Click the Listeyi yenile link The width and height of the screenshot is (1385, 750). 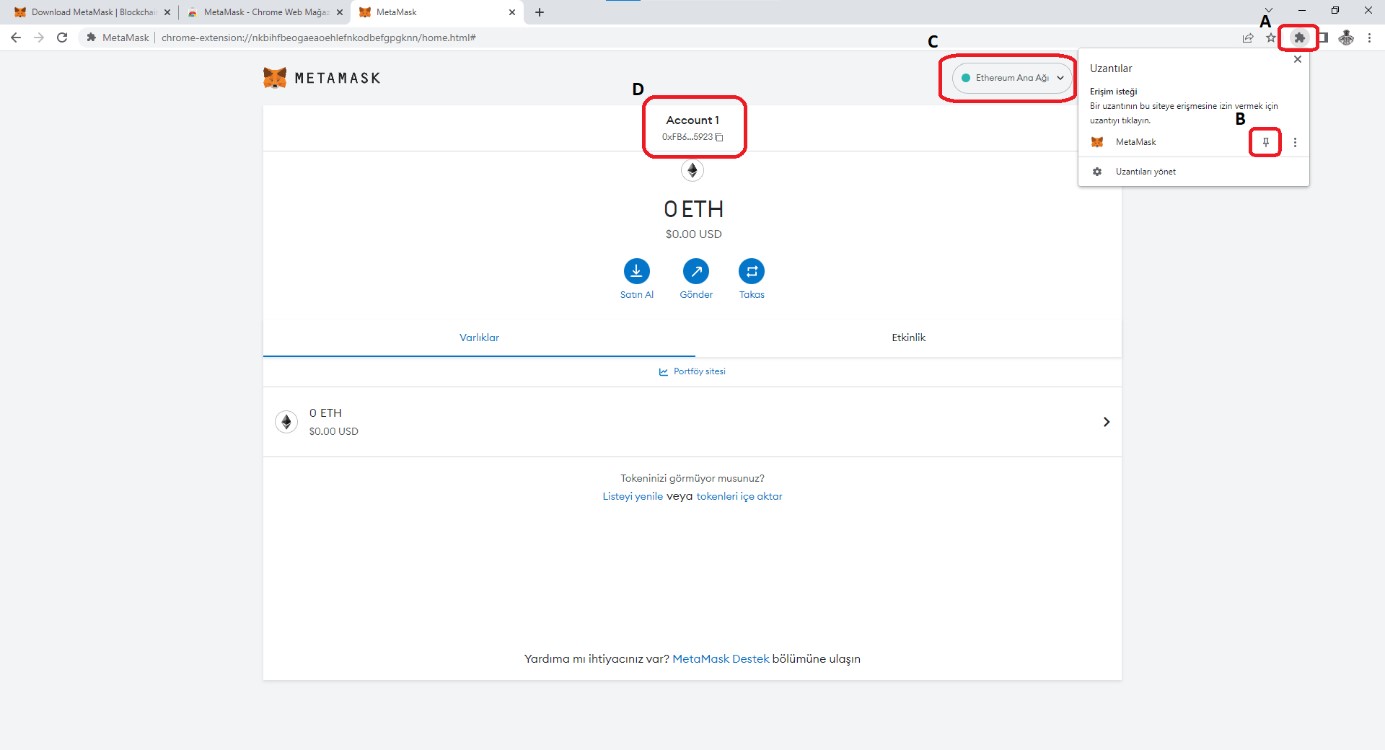coord(632,496)
